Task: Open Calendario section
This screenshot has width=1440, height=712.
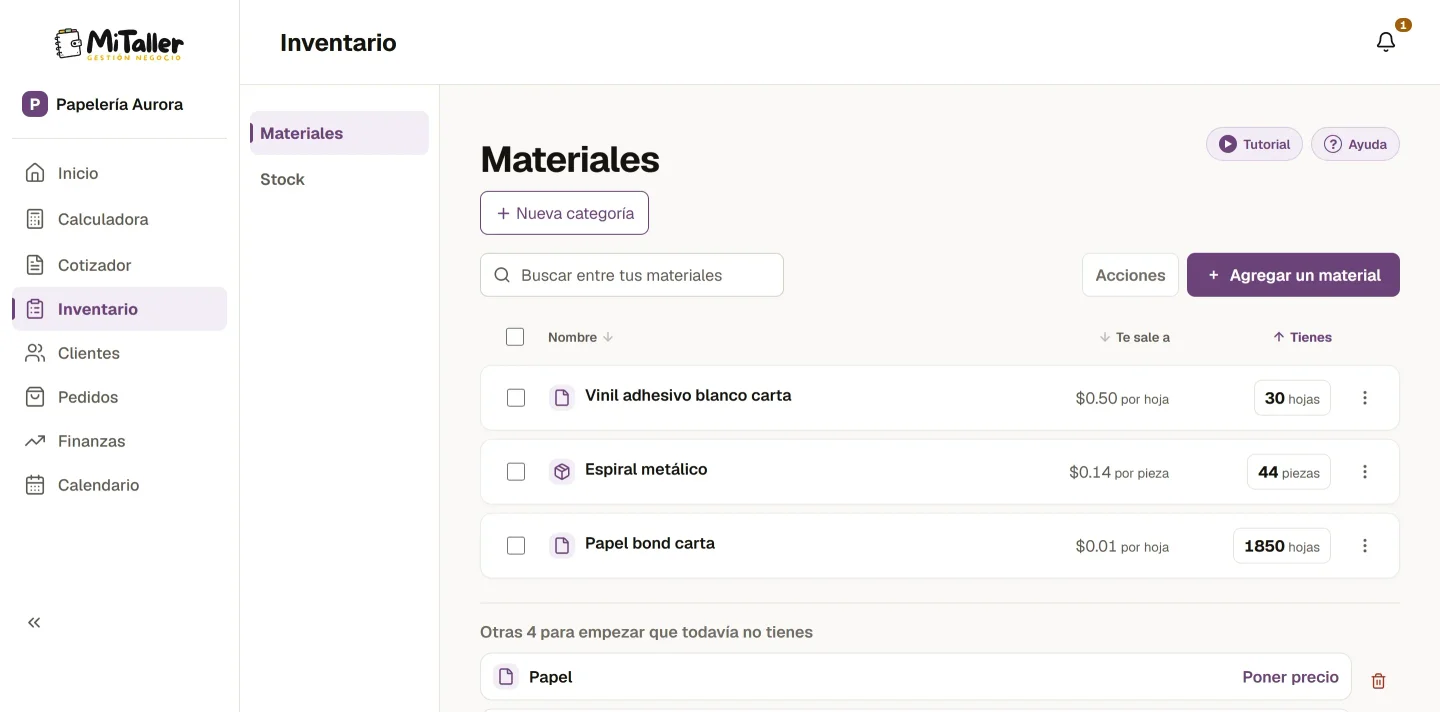Action: coord(119,485)
